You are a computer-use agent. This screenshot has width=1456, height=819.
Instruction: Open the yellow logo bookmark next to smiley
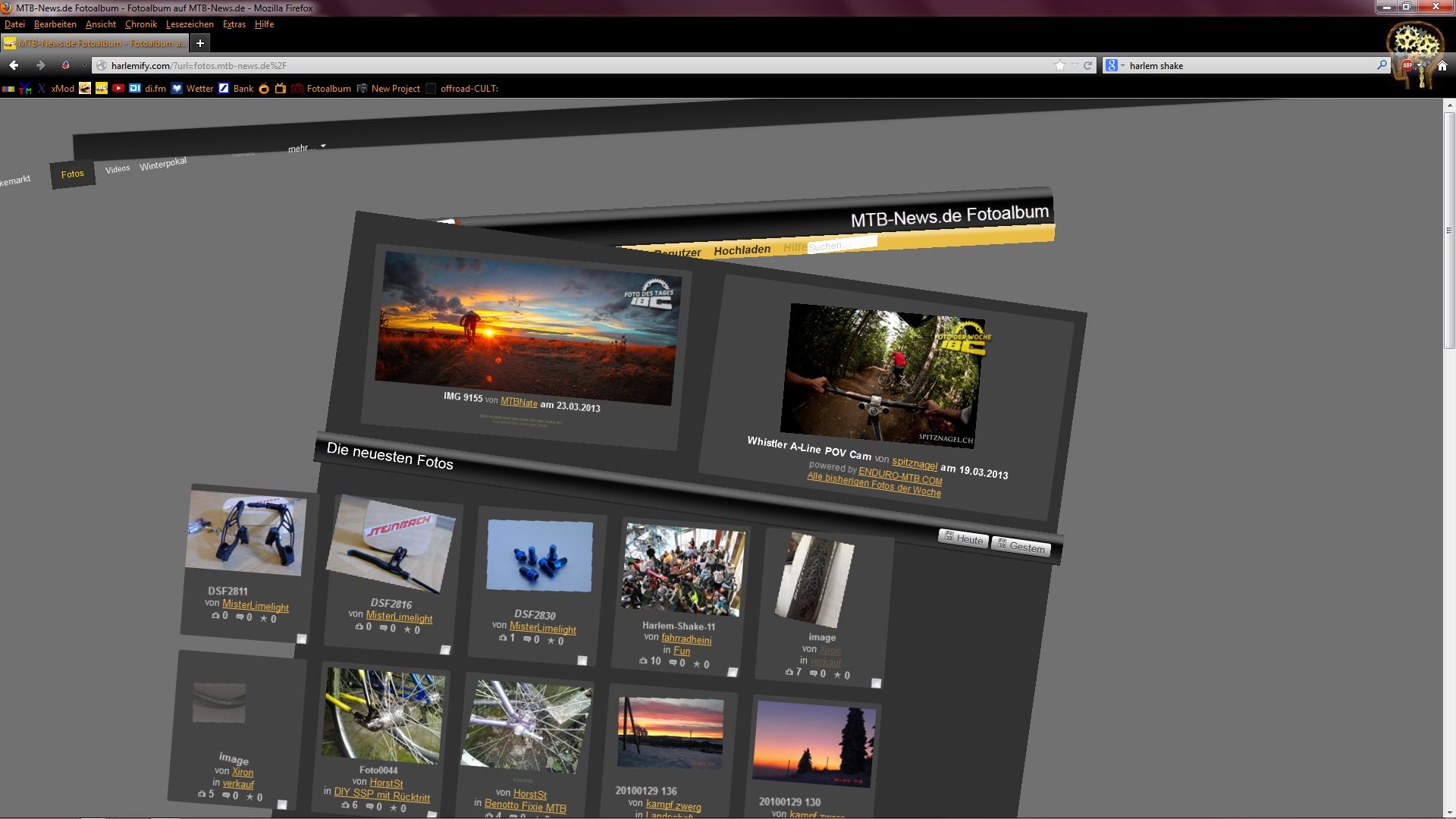[102, 89]
